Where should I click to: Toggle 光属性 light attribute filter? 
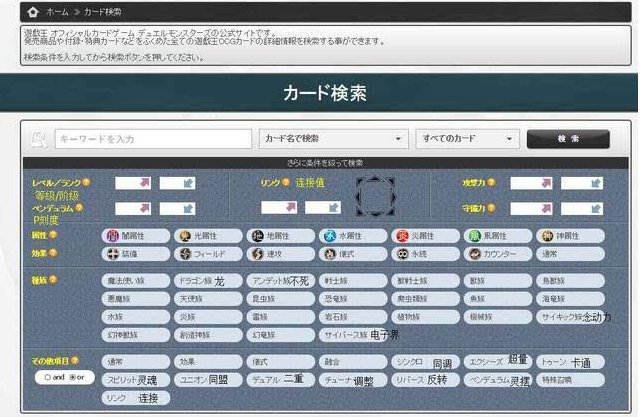[208, 236]
